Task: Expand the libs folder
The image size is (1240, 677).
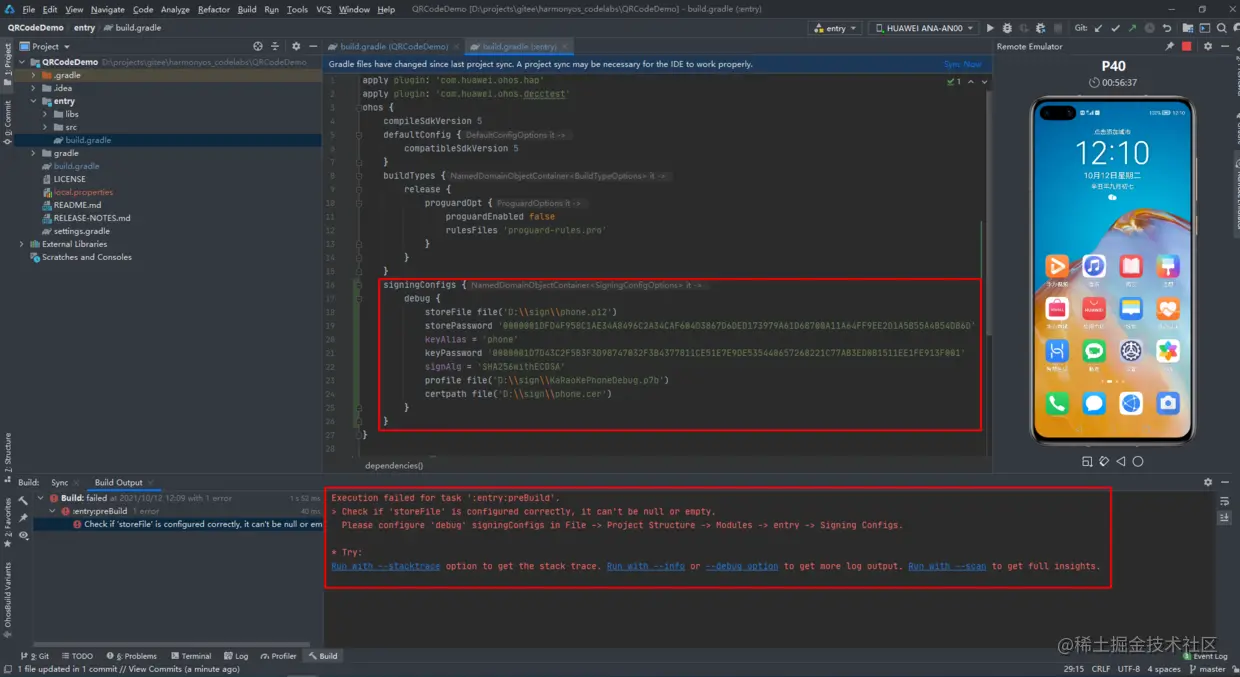Action: tap(45, 114)
